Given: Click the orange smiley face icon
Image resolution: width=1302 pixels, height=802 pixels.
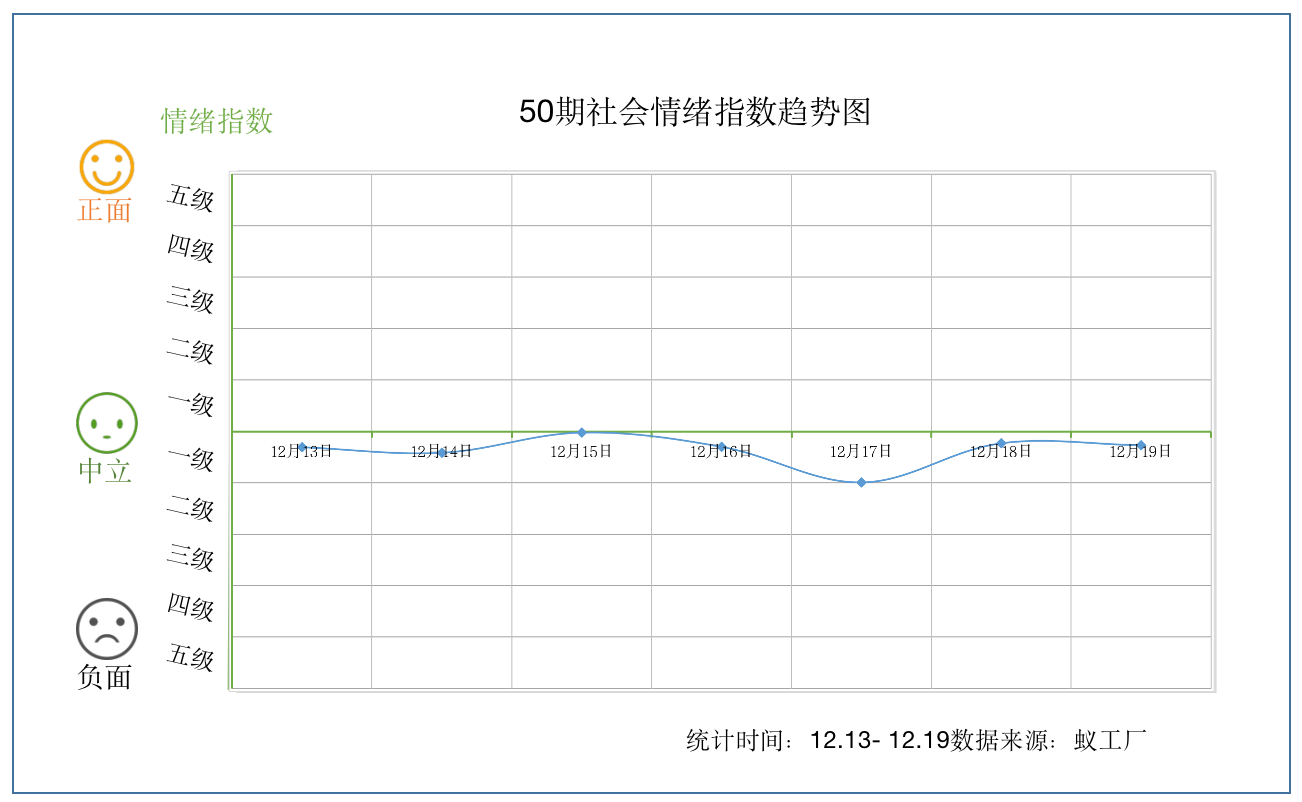Looking at the screenshot, I should [x=106, y=167].
